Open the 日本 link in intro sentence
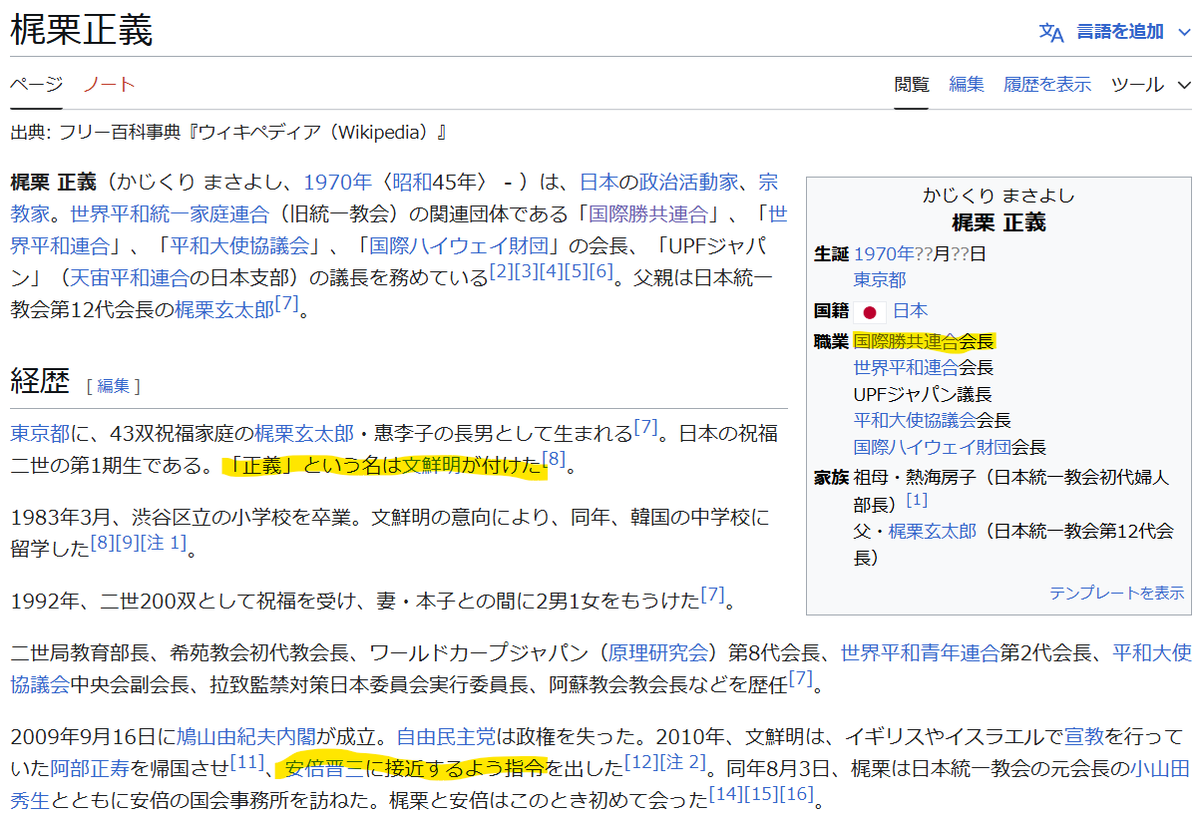1200x816 pixels. pyautogui.click(x=599, y=182)
